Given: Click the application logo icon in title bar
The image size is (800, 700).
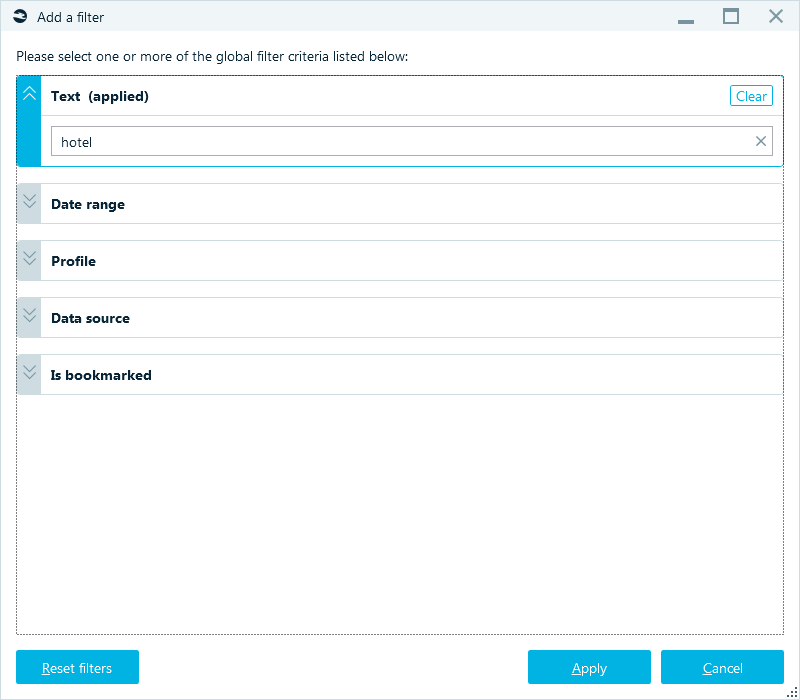Looking at the screenshot, I should 20,17.
